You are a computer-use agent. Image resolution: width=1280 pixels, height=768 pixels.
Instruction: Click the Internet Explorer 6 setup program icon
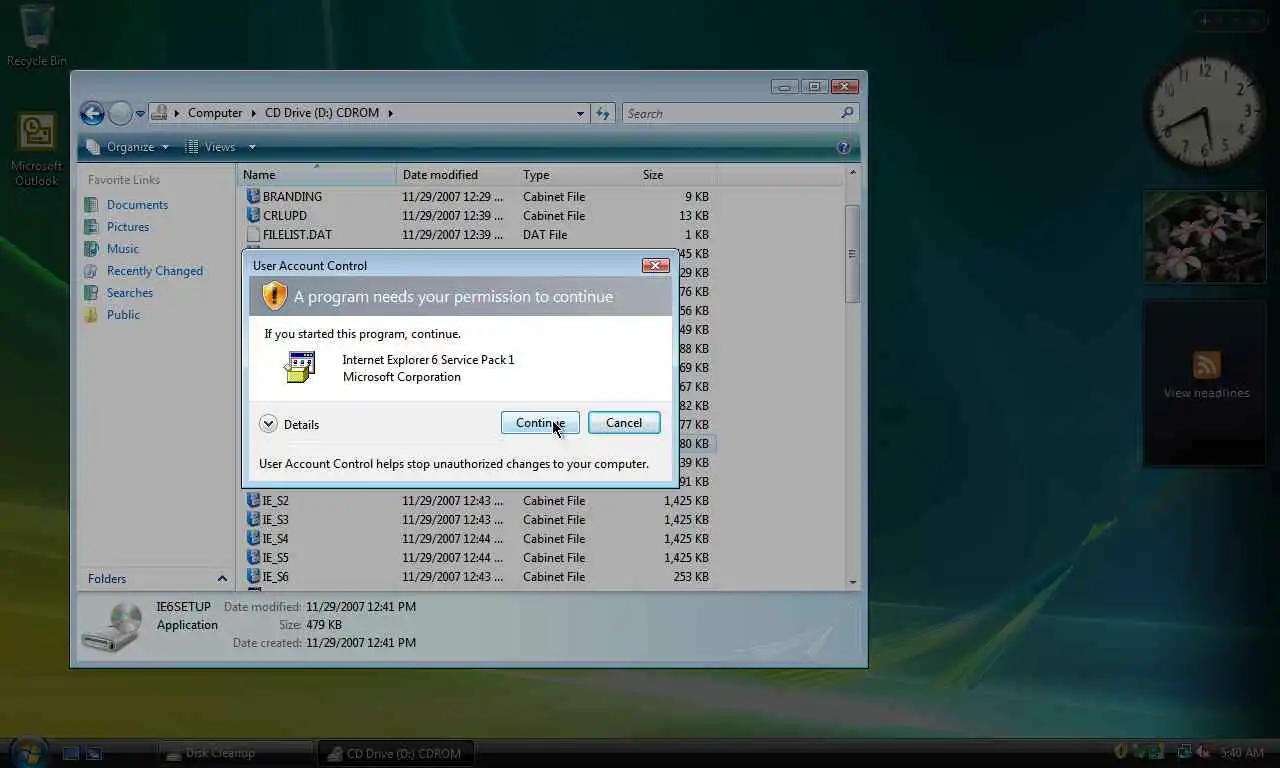(x=300, y=367)
